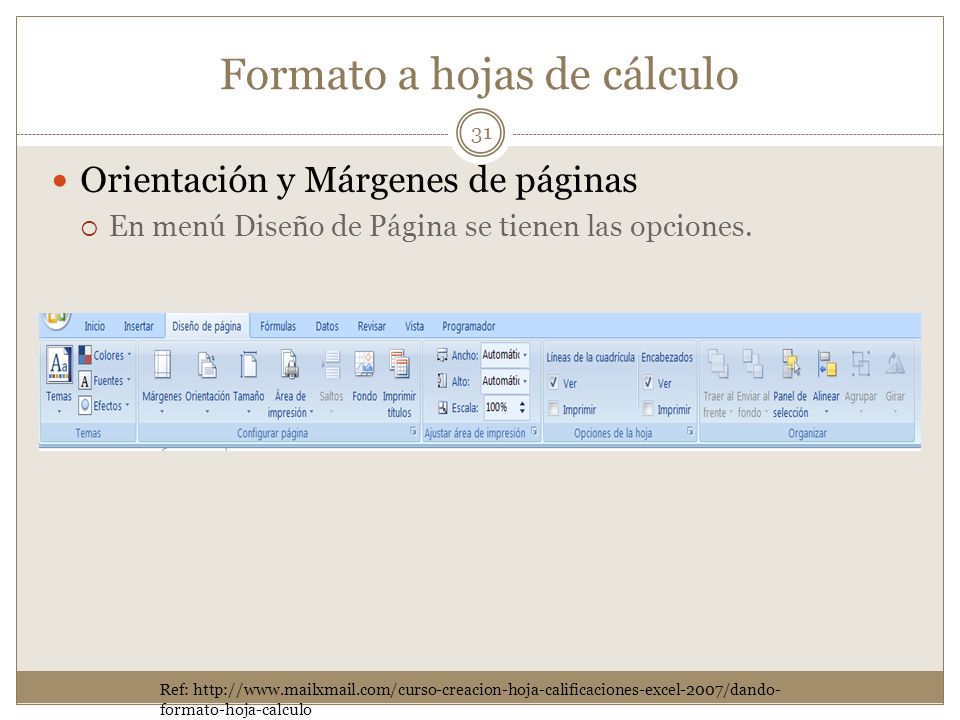Viewport: 960px width, 720px height.
Task: Open the Alinear objects icon
Action: 826,364
